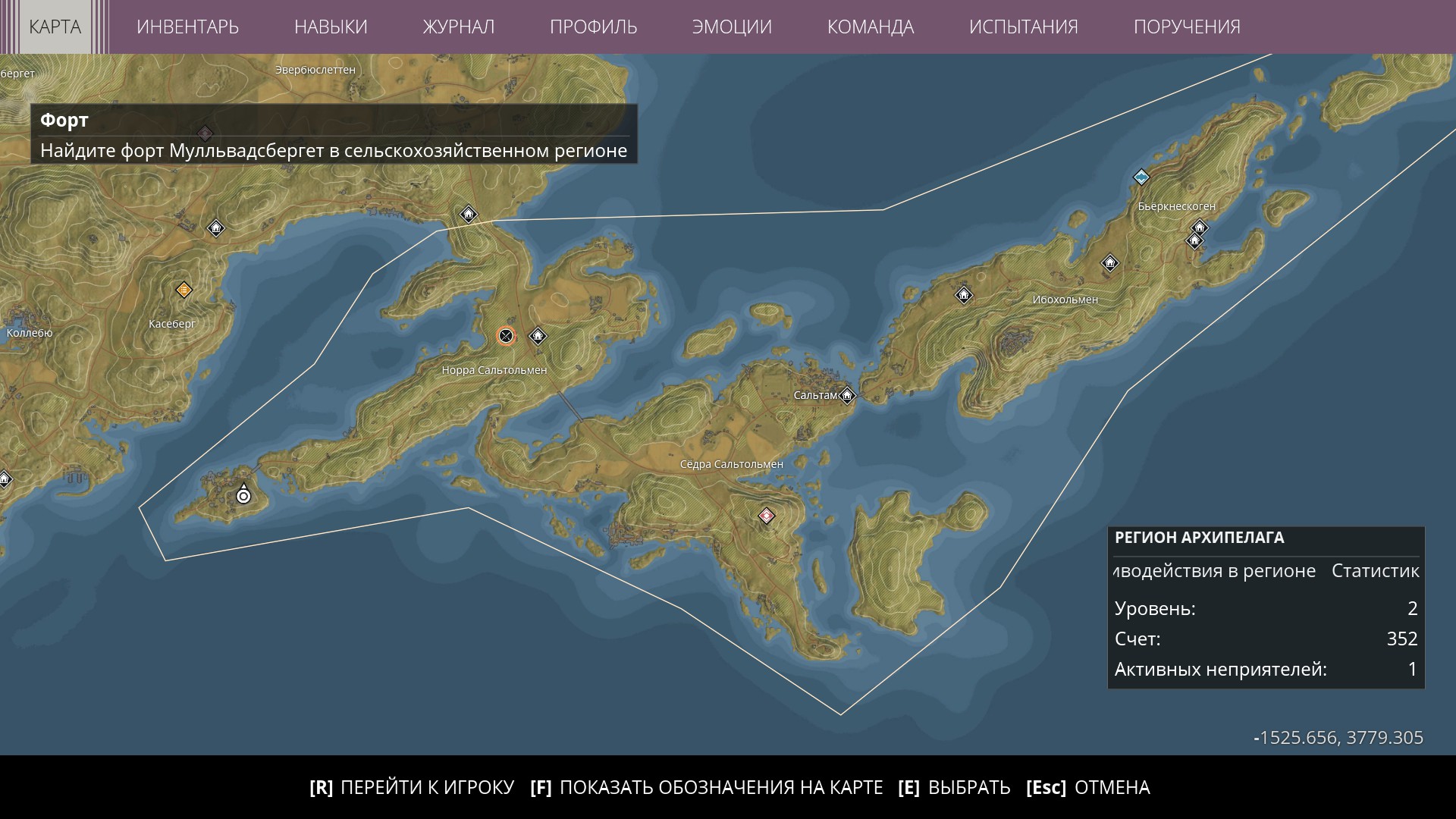This screenshot has height=819, width=1456.
Task: Click the safehouse icon north of Касеберг
Action: [216, 227]
